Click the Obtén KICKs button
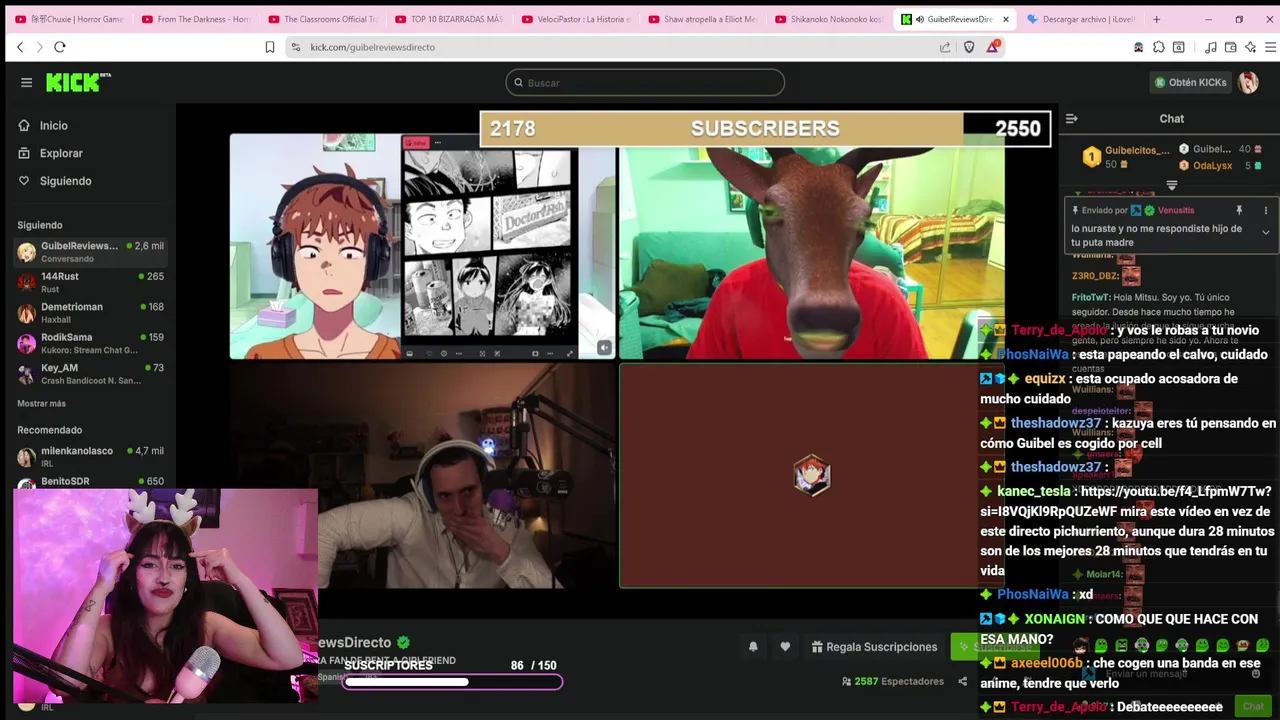The height and width of the screenshot is (720, 1280). 1190,82
